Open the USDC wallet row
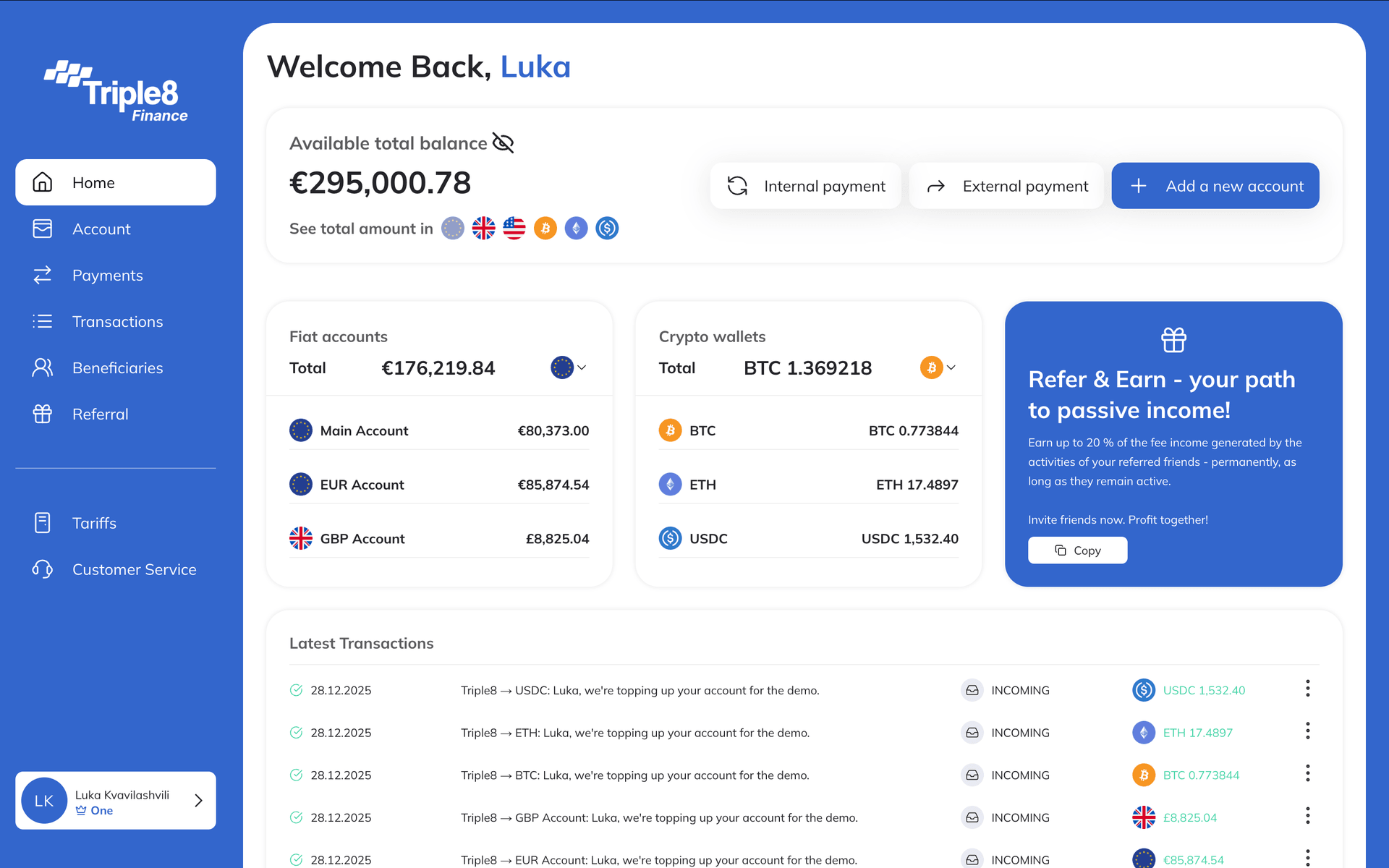The width and height of the screenshot is (1389, 868). [x=809, y=539]
